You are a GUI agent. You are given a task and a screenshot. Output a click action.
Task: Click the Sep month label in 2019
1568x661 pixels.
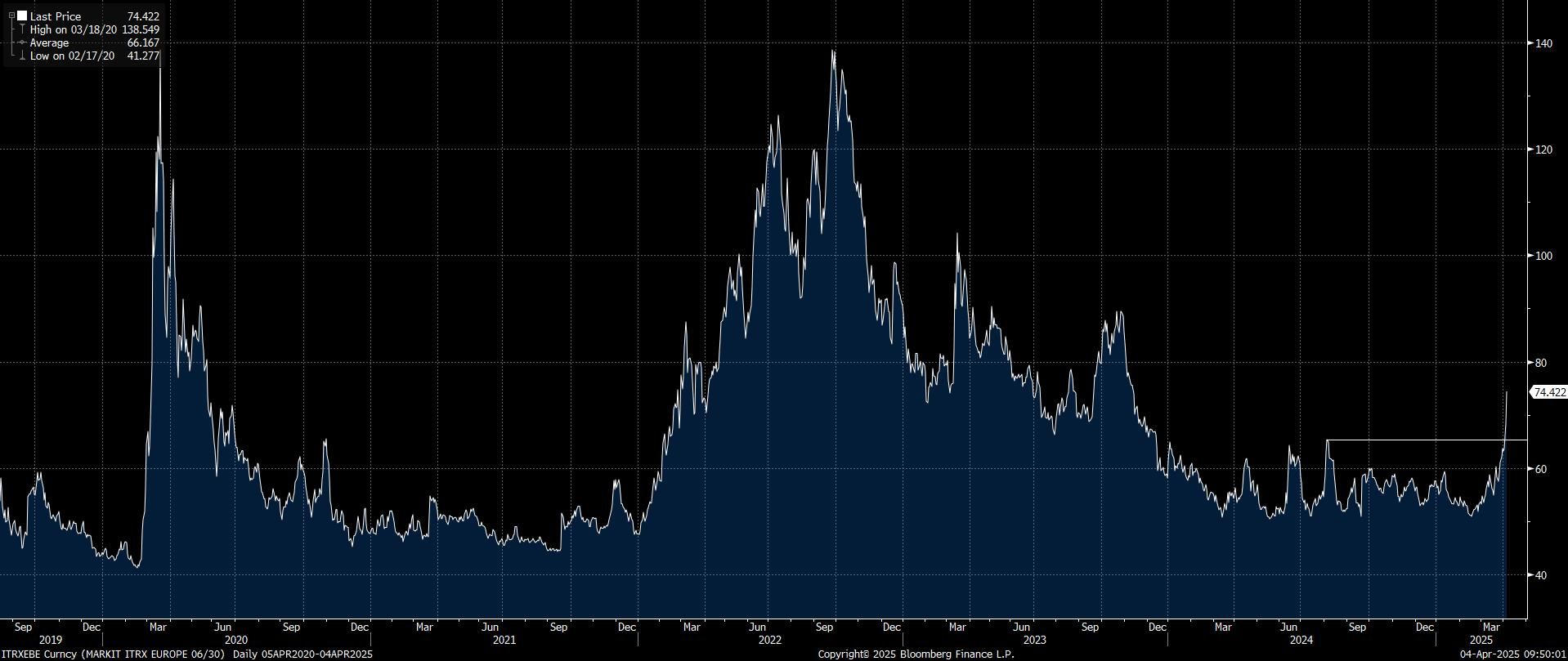[x=24, y=628]
